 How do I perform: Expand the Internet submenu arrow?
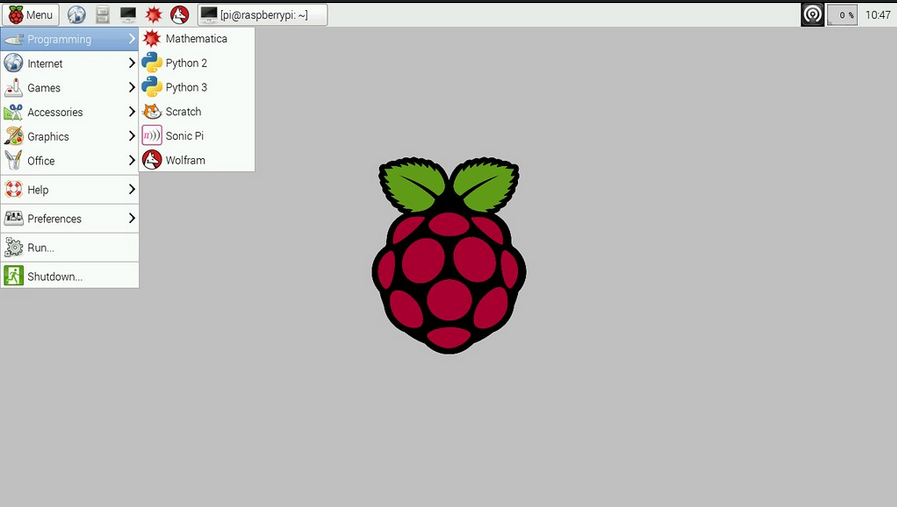coord(132,63)
